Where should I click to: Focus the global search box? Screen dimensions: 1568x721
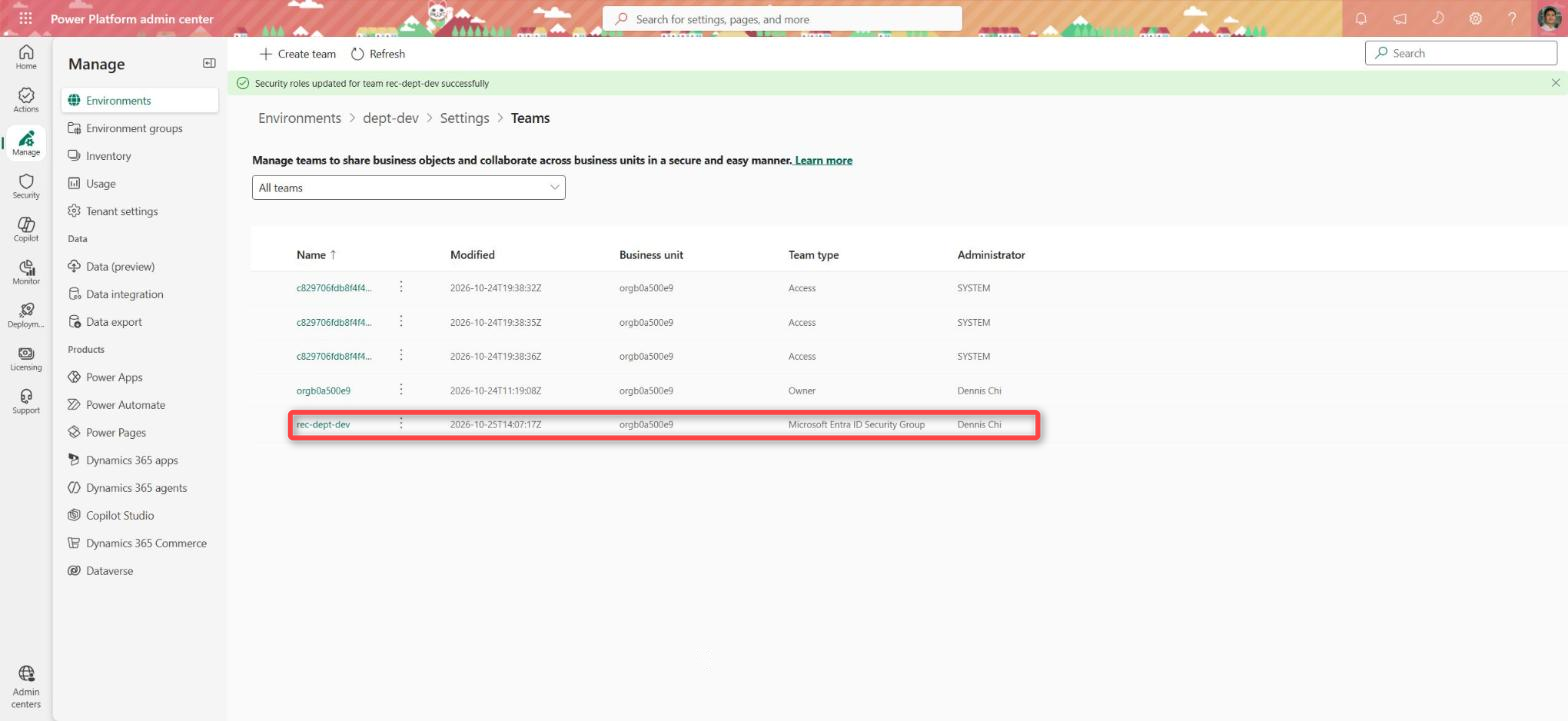coord(782,19)
